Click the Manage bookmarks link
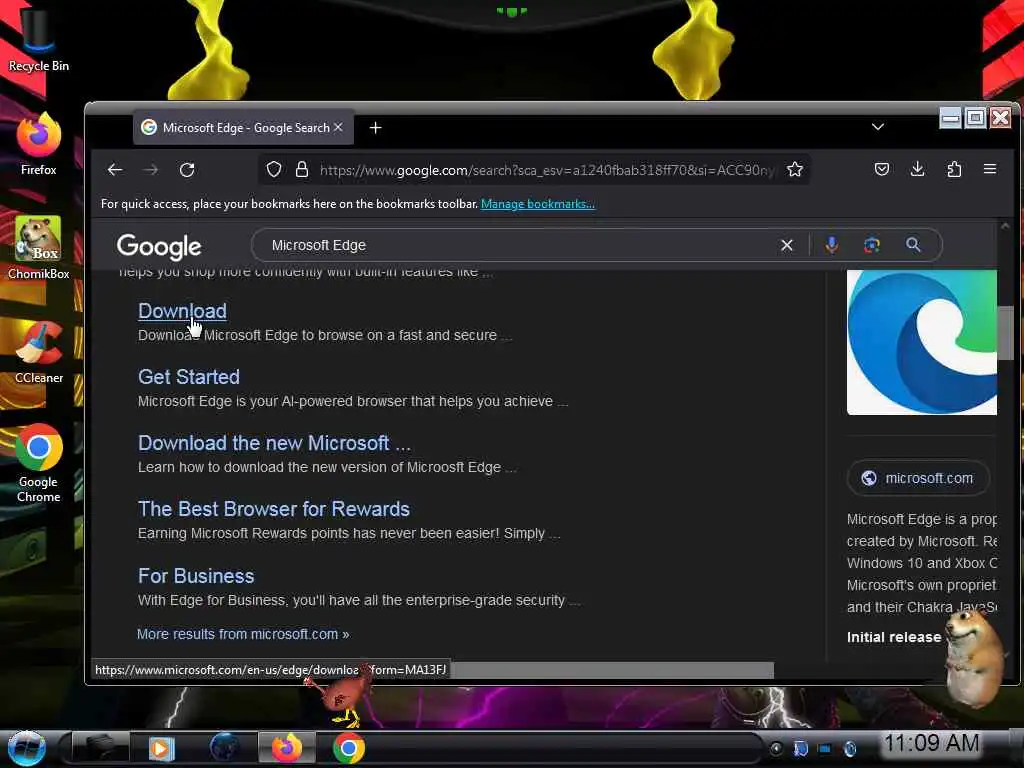The width and height of the screenshot is (1024, 768). click(x=537, y=204)
